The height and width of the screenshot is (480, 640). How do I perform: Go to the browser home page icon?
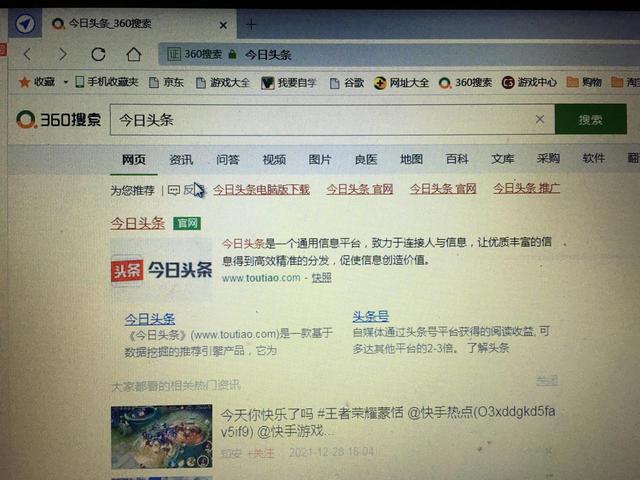click(134, 54)
